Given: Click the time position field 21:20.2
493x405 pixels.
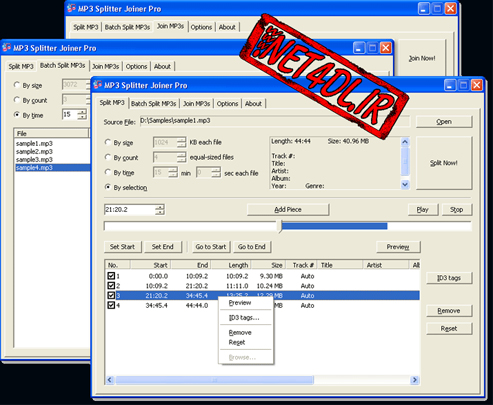Looking at the screenshot, I should [x=130, y=210].
